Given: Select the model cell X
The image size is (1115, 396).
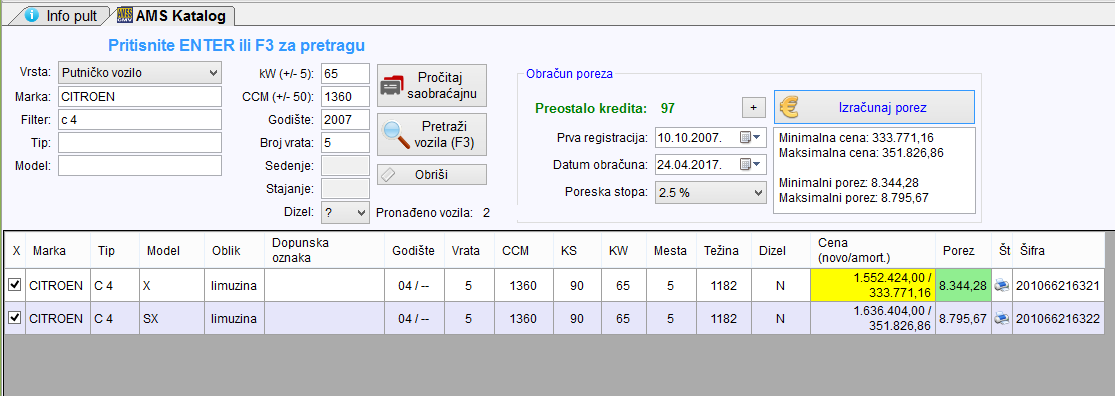Looking at the screenshot, I should [x=172, y=285].
